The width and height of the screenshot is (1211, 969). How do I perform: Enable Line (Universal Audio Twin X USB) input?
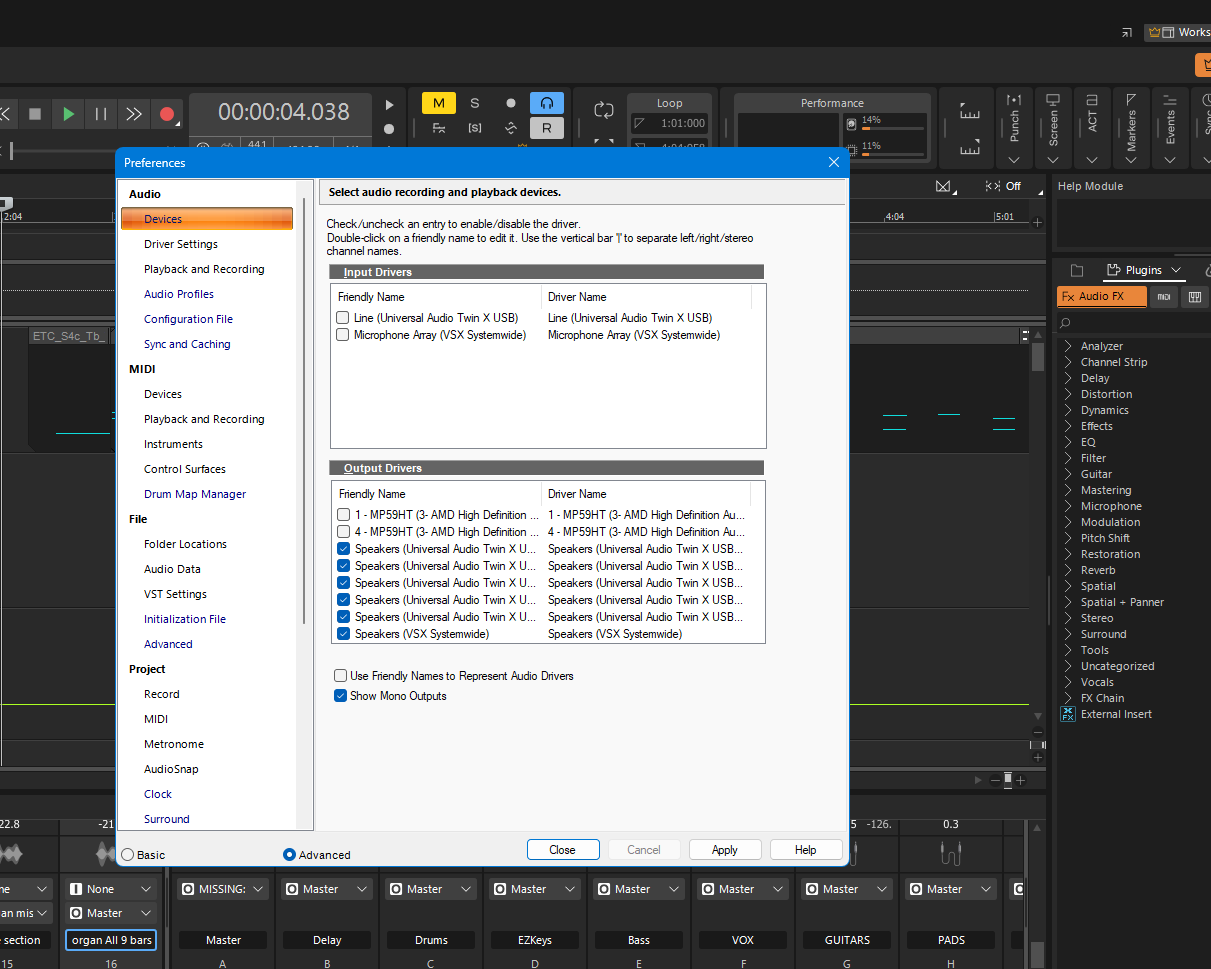pos(343,318)
